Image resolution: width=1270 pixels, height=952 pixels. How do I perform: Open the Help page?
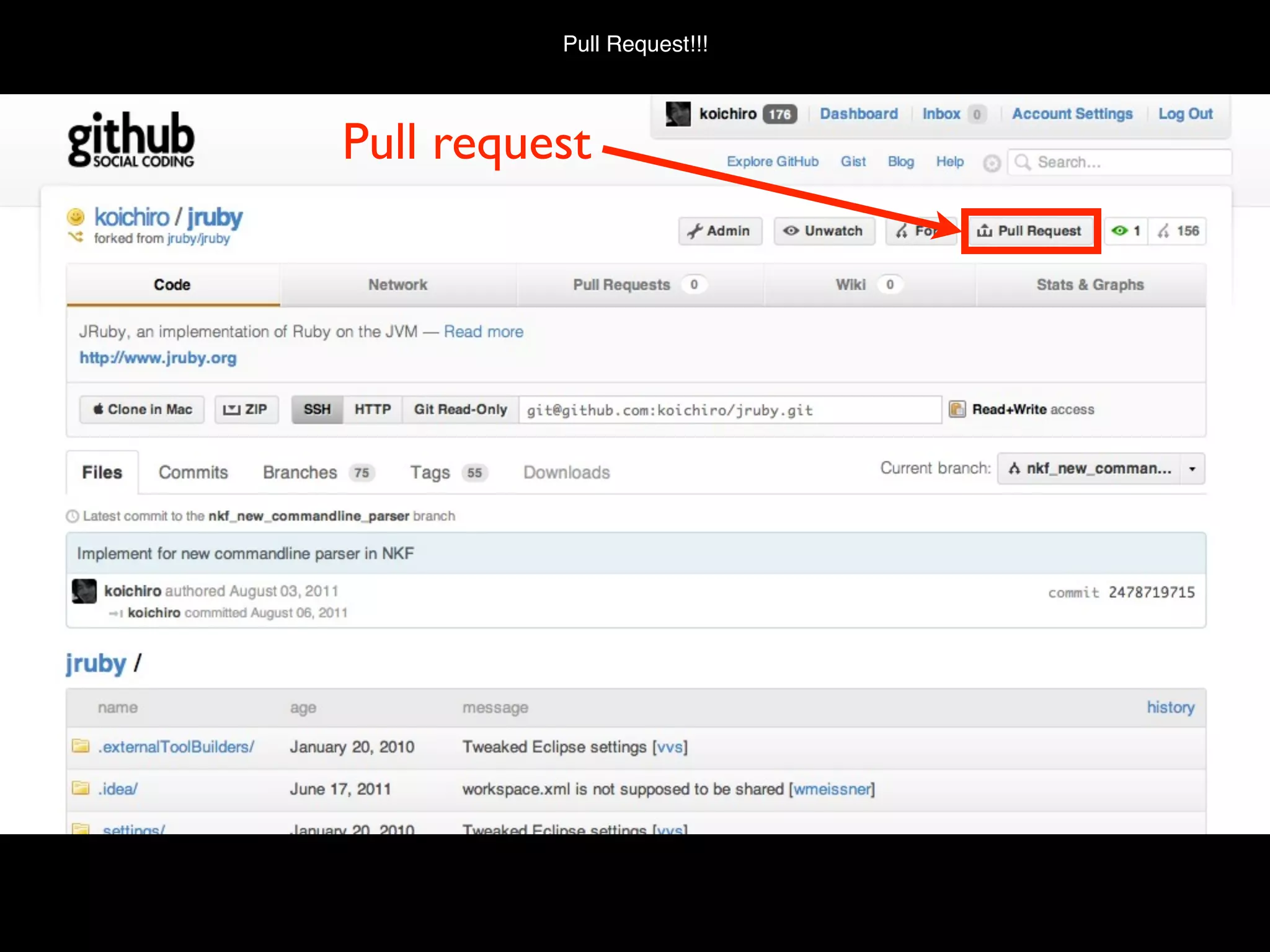pos(950,162)
